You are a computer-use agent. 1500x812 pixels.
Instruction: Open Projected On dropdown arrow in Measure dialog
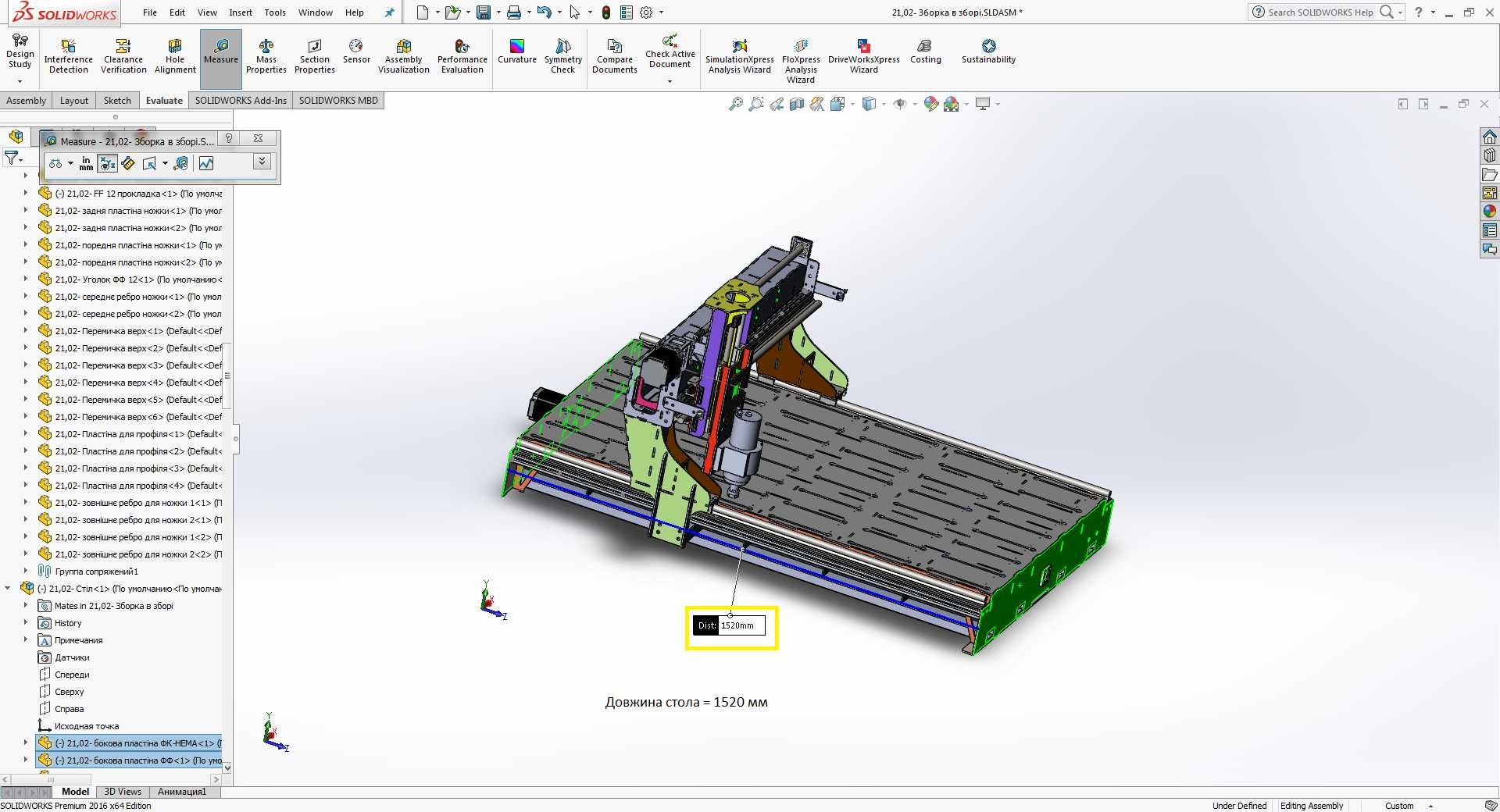tap(165, 163)
